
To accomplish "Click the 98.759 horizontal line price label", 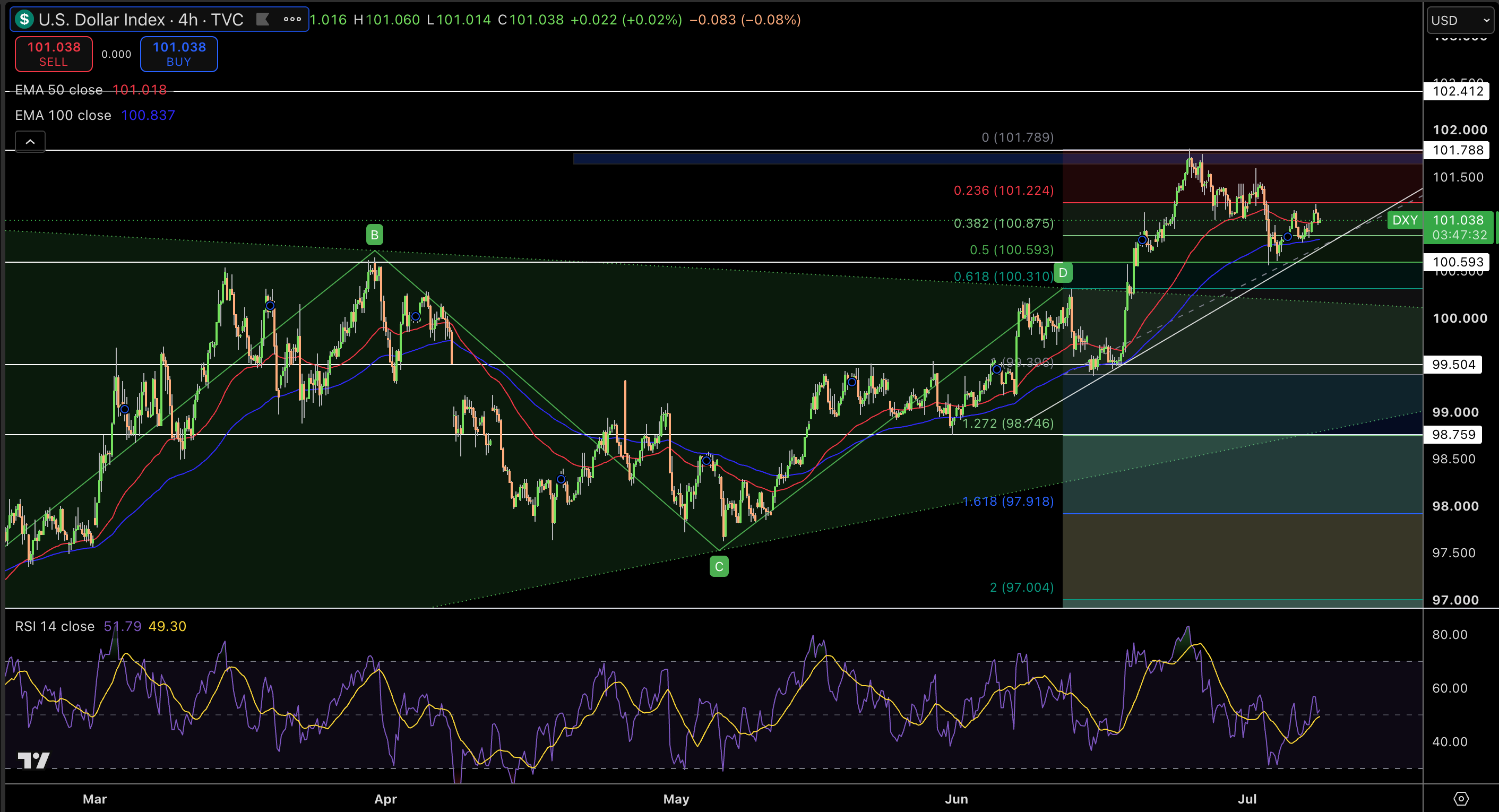I will pos(1453,435).
